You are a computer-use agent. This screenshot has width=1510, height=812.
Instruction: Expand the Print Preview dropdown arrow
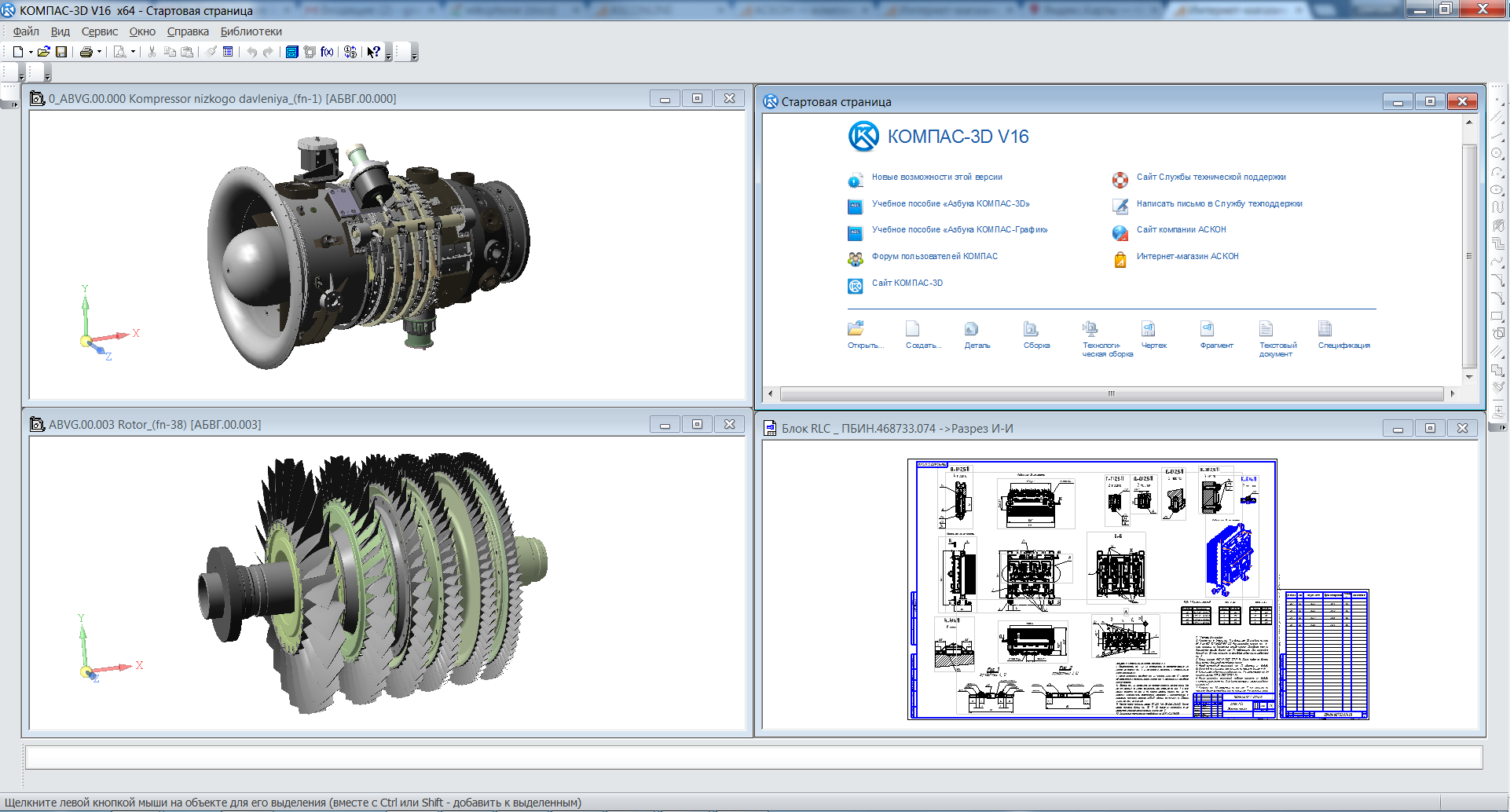[133, 53]
